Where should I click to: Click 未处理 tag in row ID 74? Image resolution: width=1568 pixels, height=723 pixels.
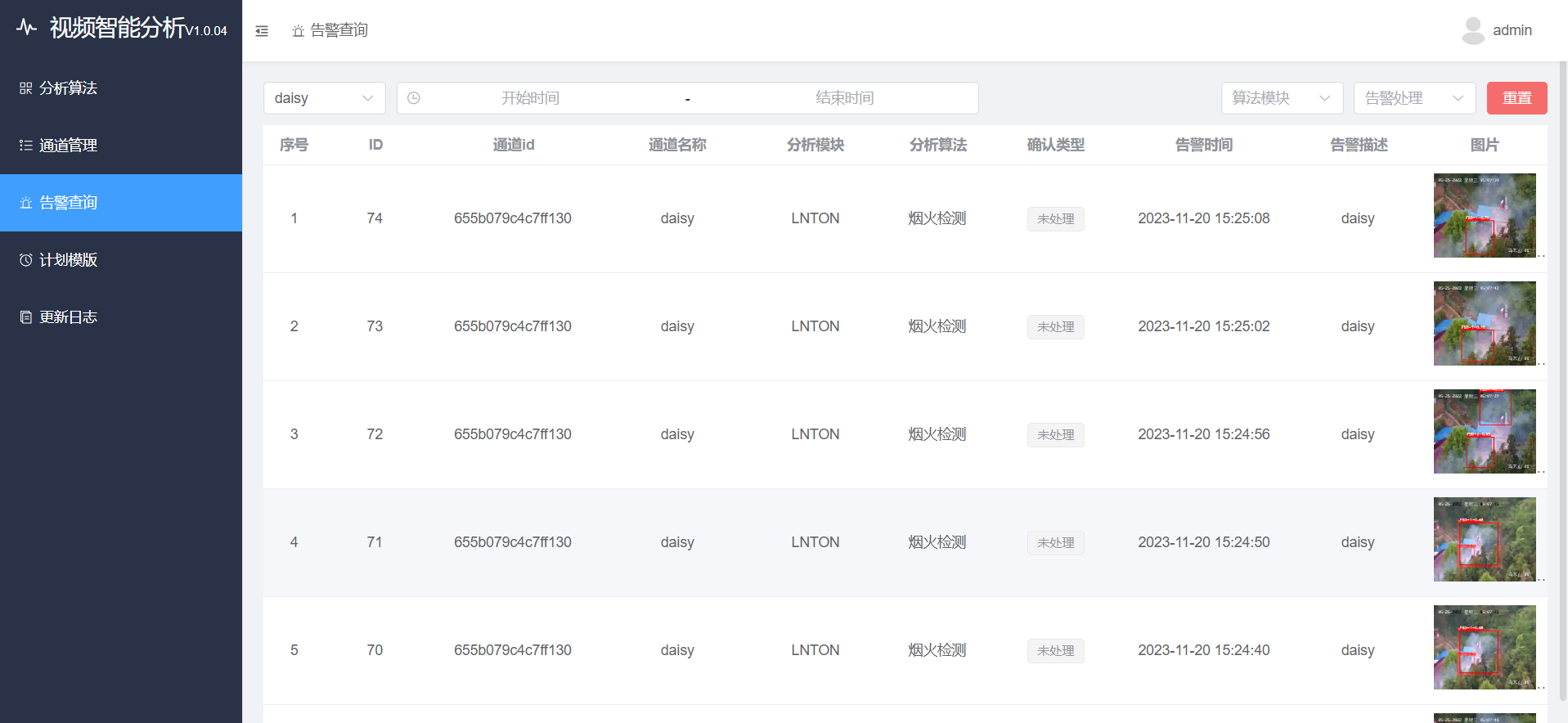[1056, 219]
